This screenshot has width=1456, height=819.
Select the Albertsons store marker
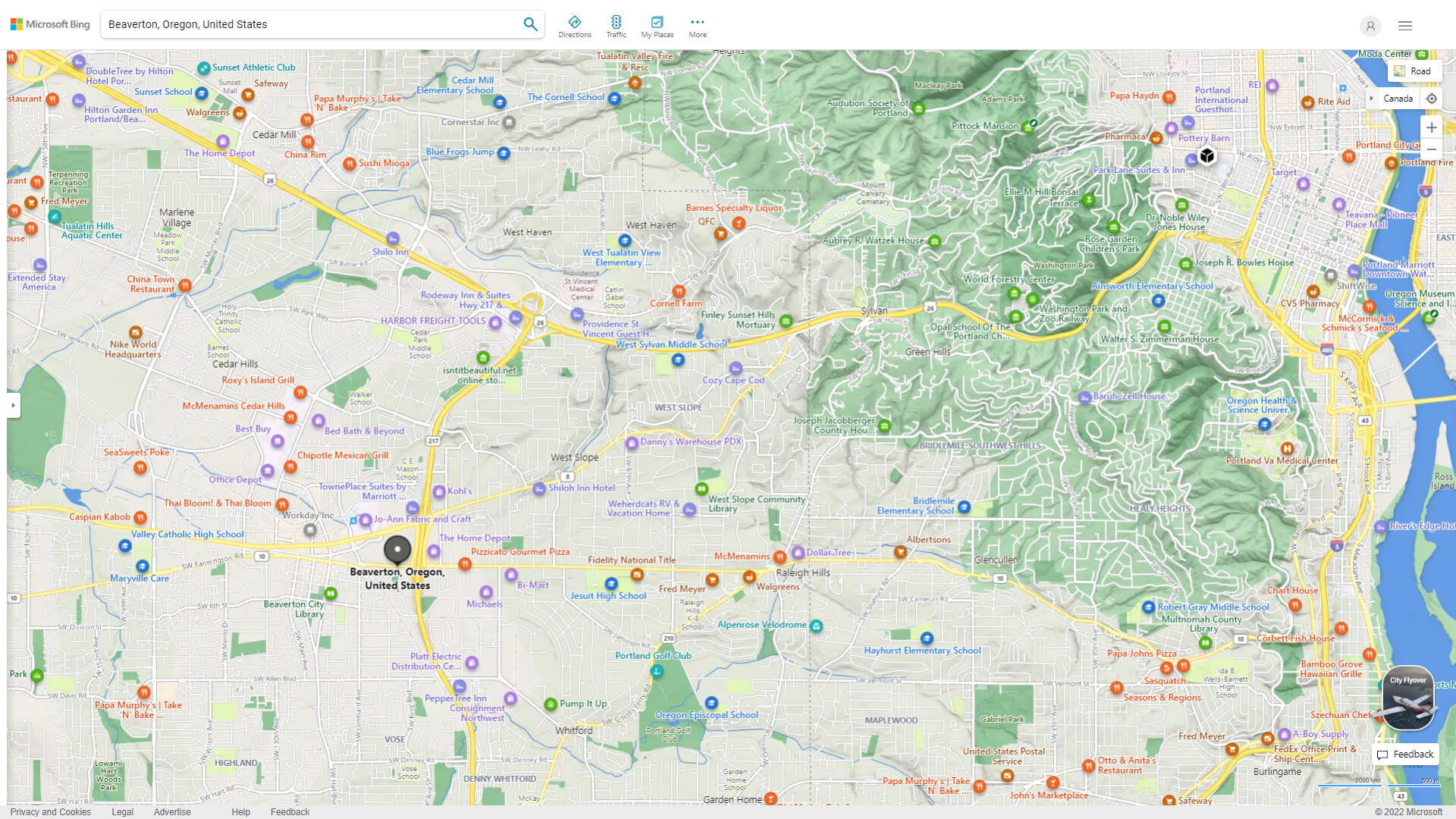coord(901,552)
